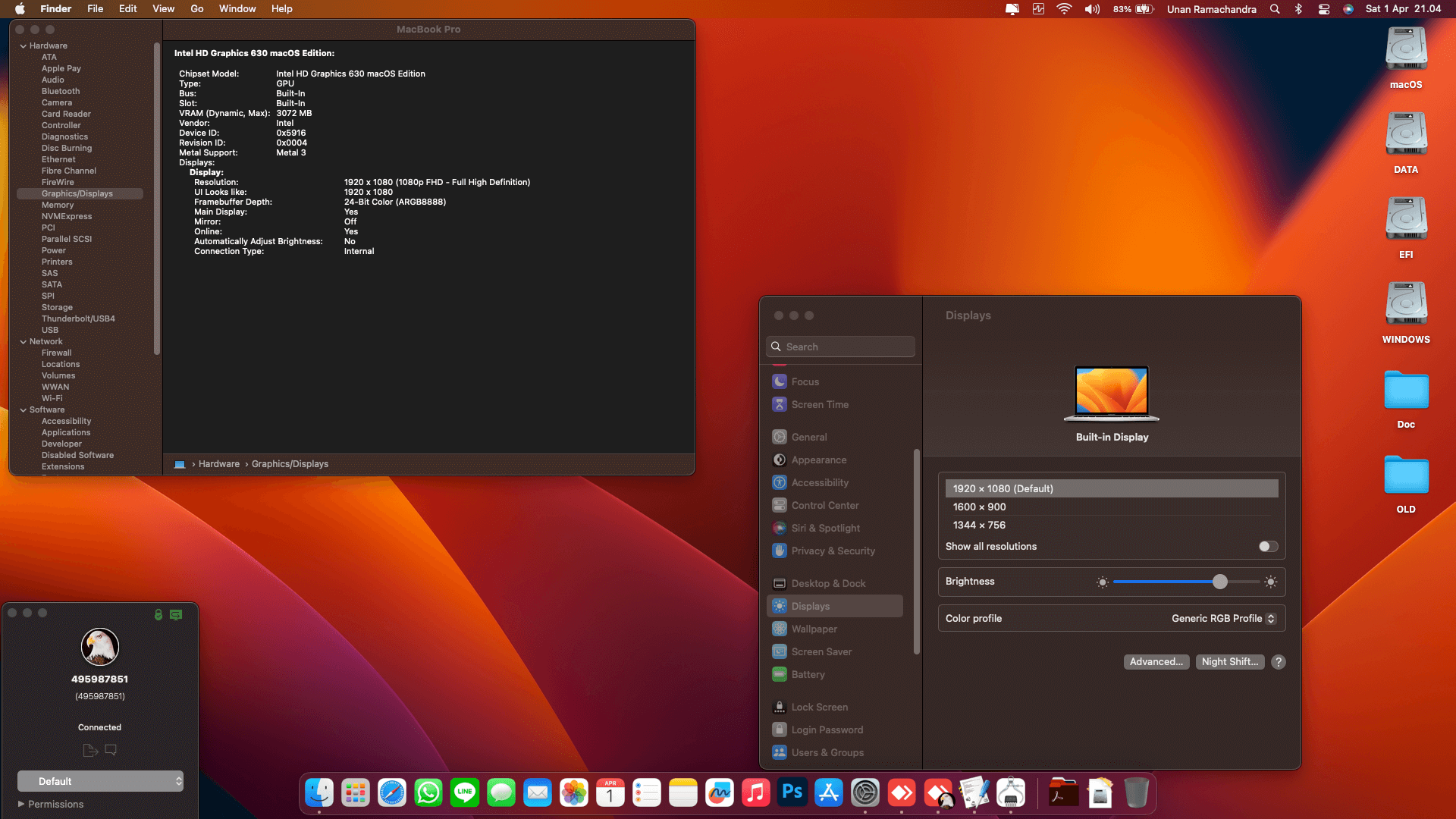The width and height of the screenshot is (1456, 819).
Task: Open Night Shift settings
Action: [x=1230, y=661]
